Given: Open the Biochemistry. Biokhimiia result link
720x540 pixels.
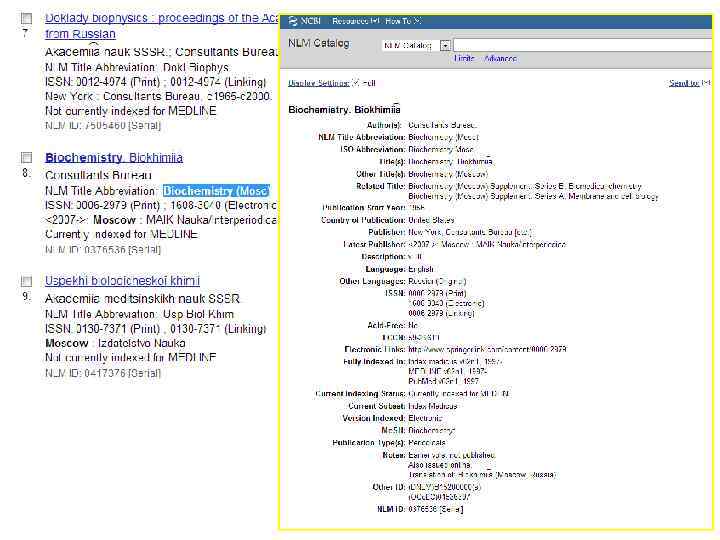Looking at the screenshot, I should [x=114, y=158].
